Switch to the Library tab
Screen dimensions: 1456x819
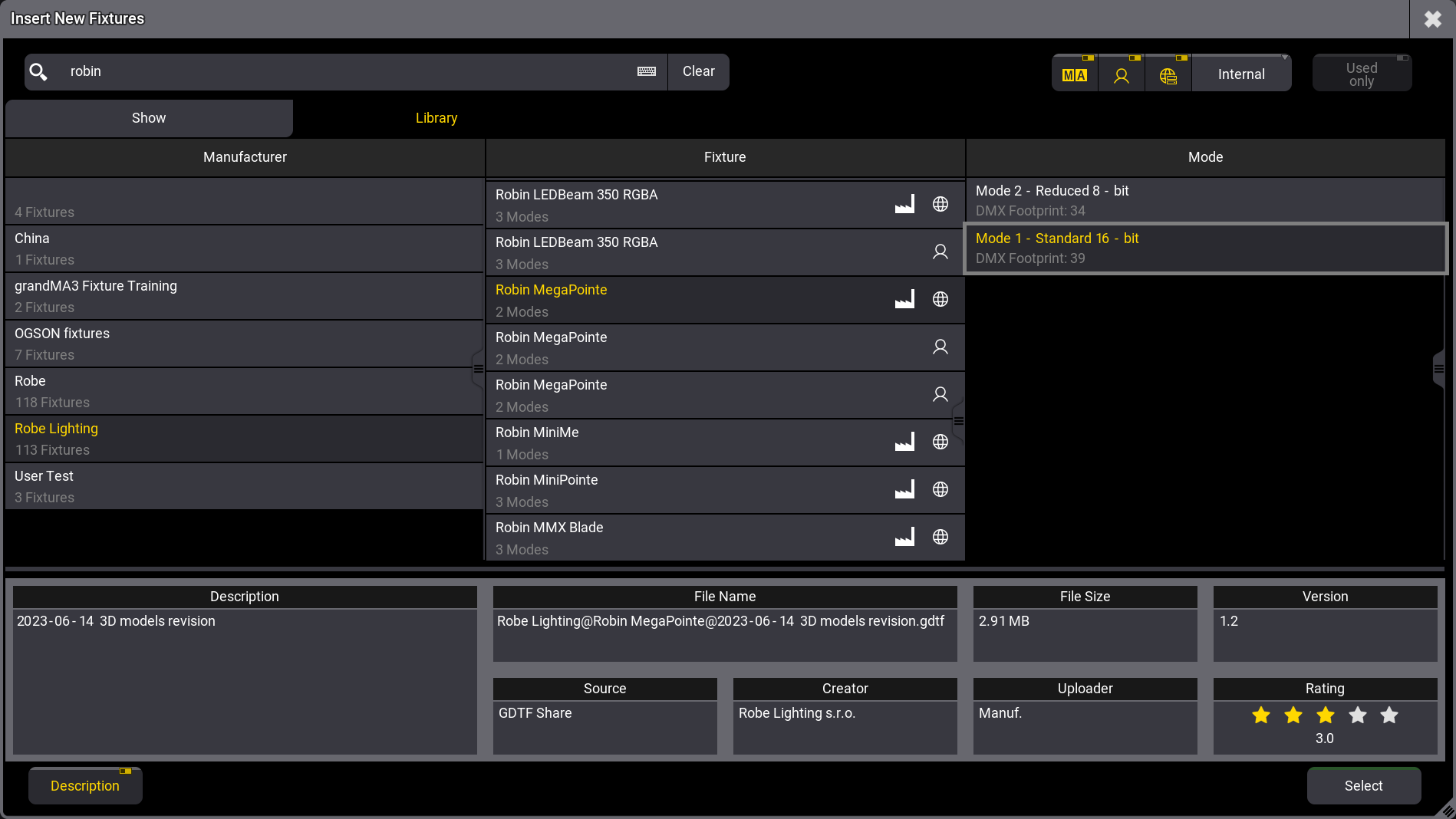click(x=436, y=118)
